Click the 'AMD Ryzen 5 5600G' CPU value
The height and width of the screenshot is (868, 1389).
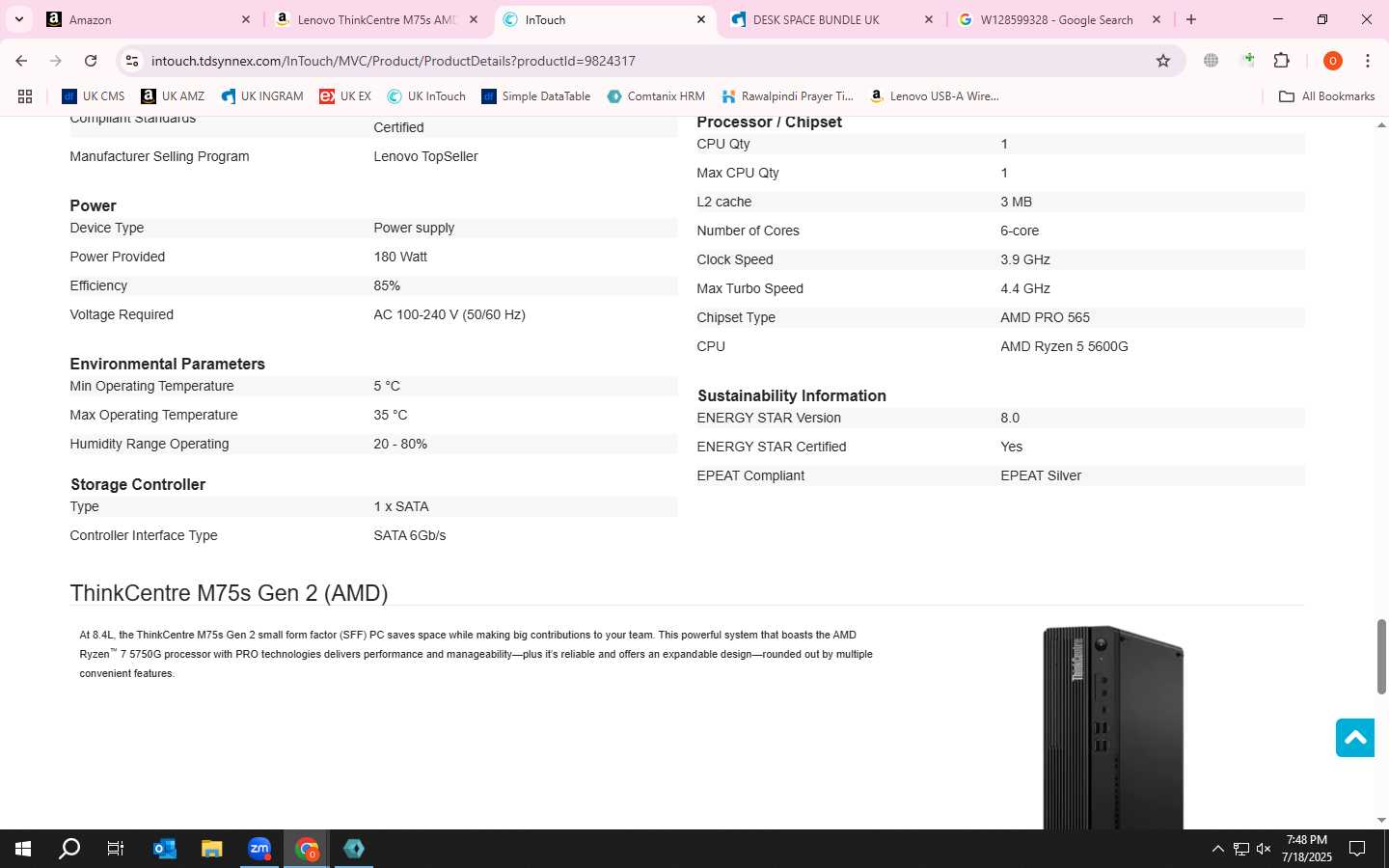(x=1064, y=346)
